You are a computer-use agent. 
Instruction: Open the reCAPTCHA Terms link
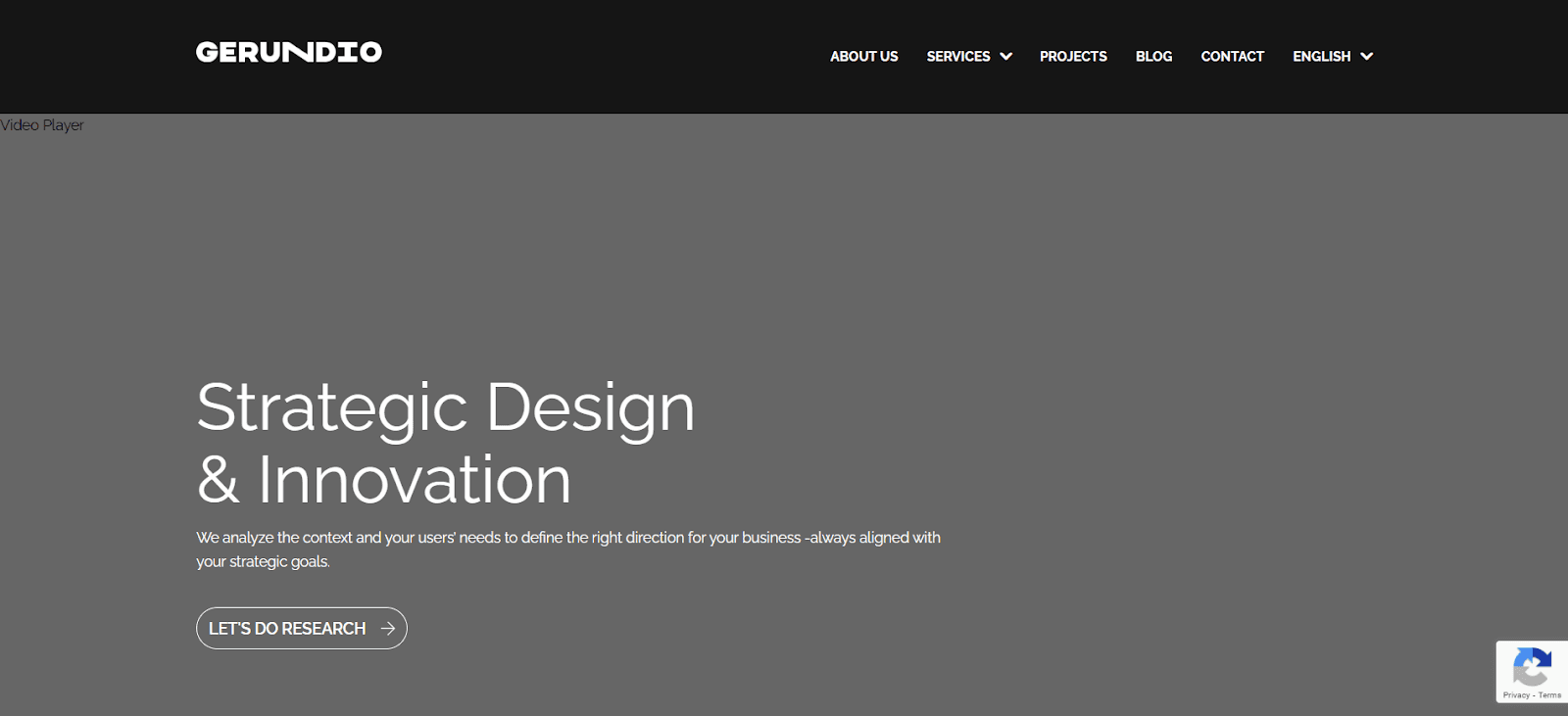click(x=1549, y=695)
